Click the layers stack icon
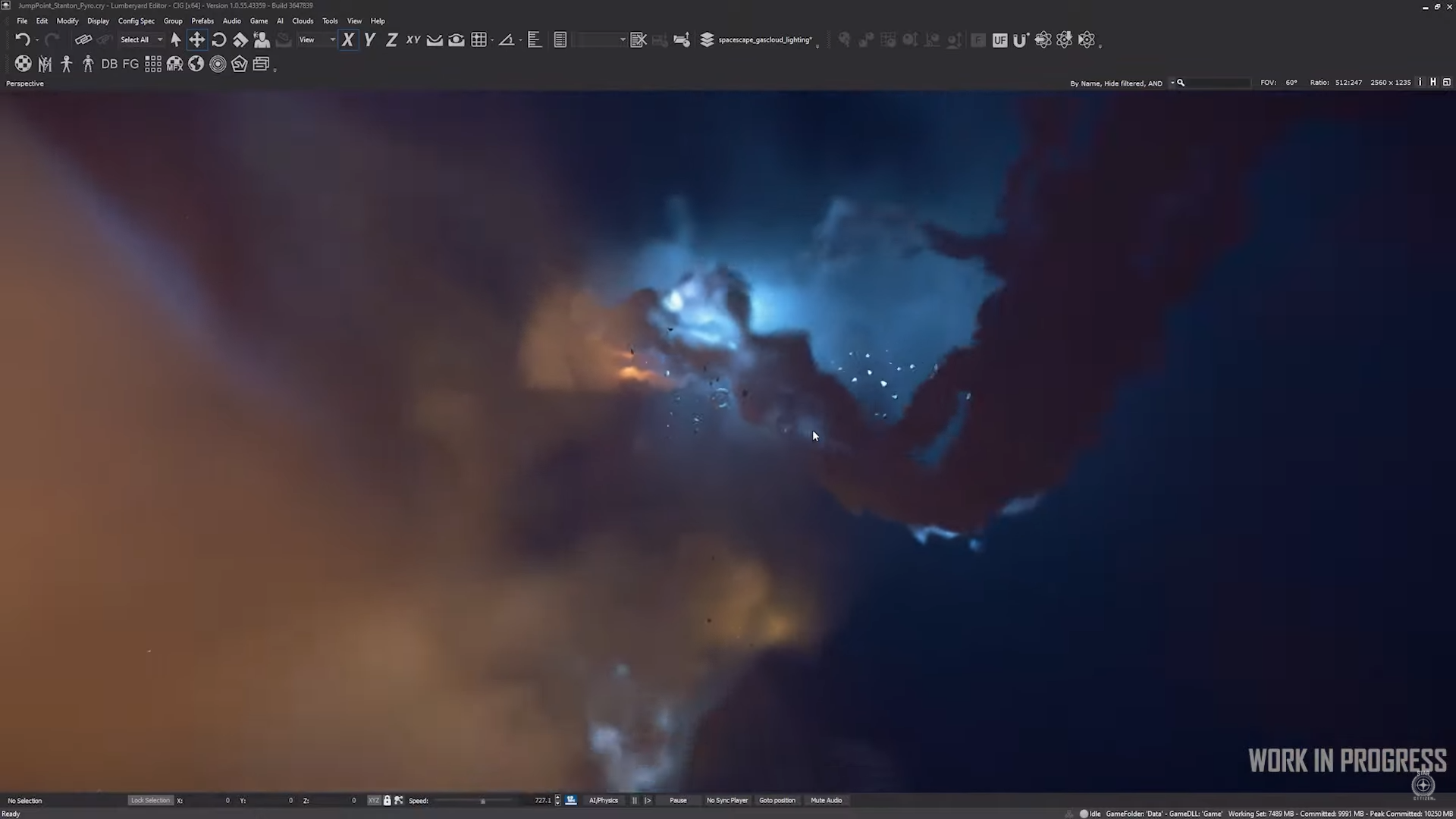The height and width of the screenshot is (819, 1456). 707,39
